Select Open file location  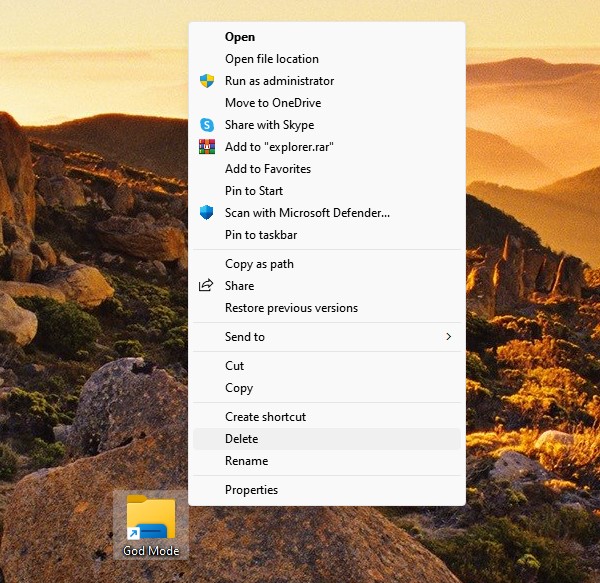327,59
